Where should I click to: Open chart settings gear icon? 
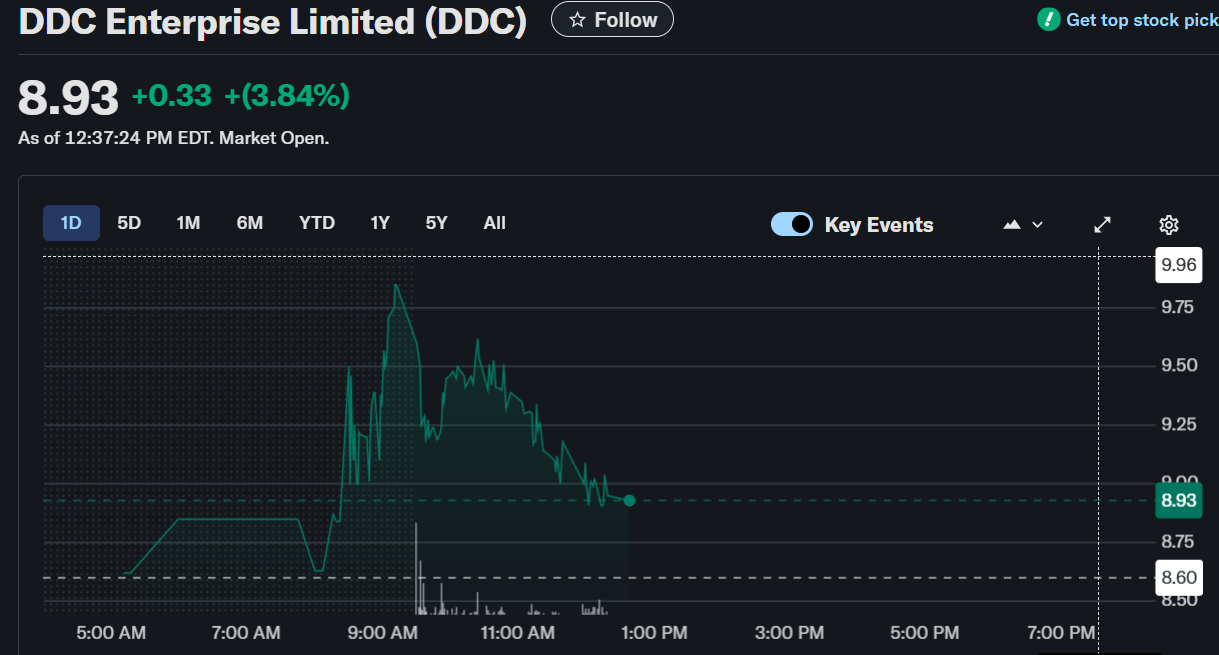pos(1168,225)
